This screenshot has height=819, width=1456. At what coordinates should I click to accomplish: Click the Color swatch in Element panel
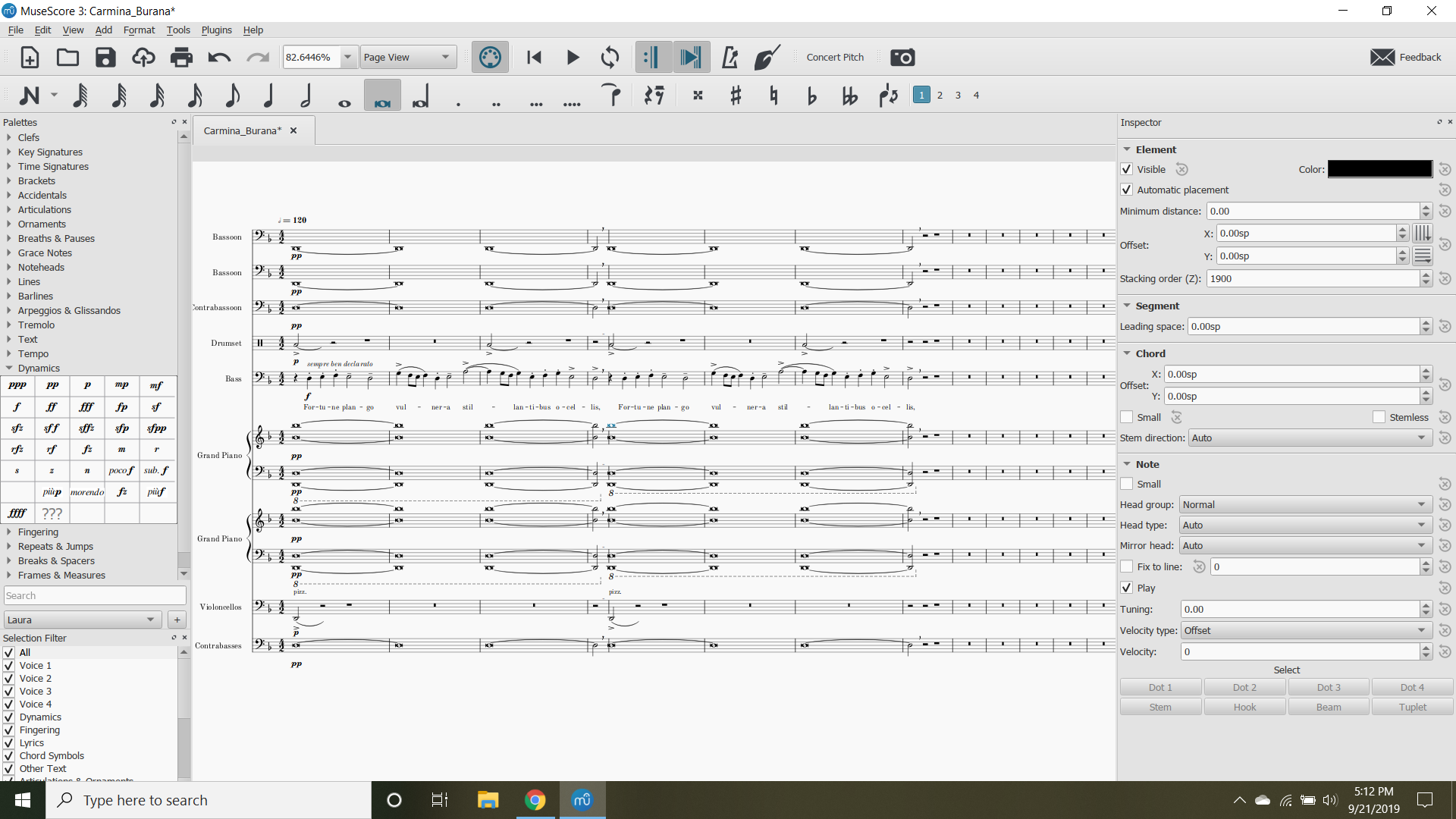point(1380,168)
